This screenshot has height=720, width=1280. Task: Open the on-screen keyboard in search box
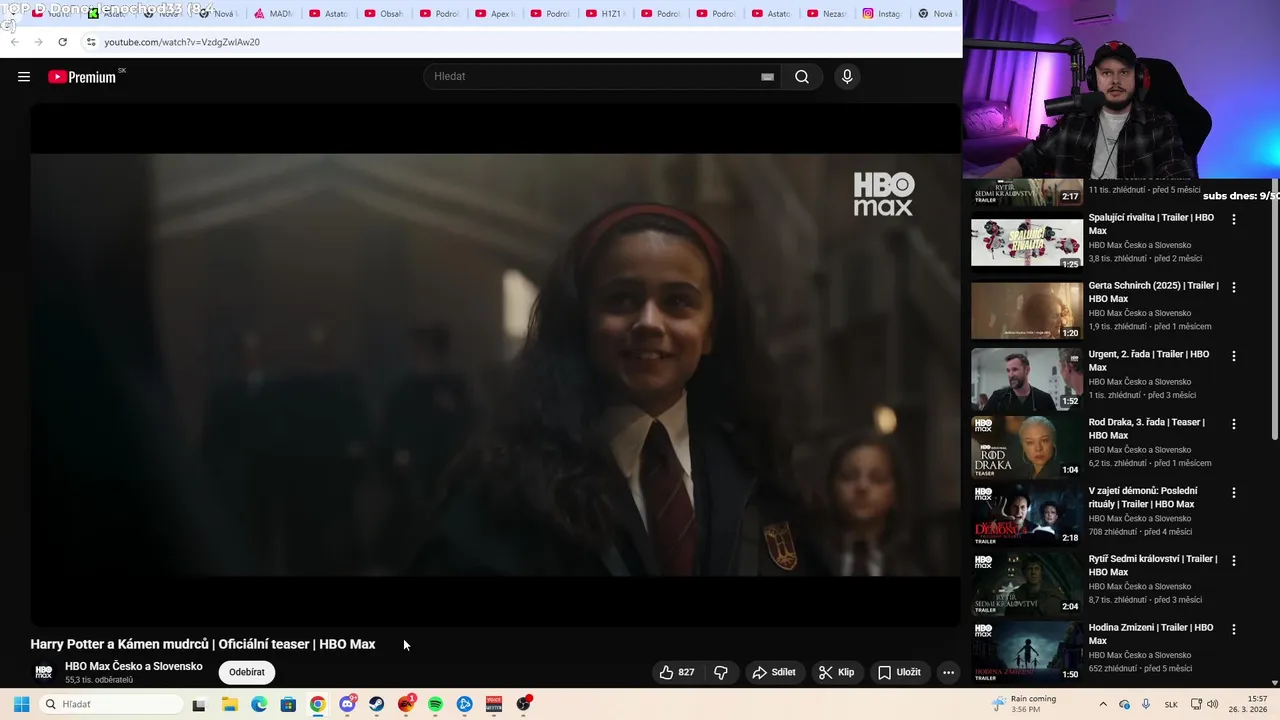click(767, 77)
